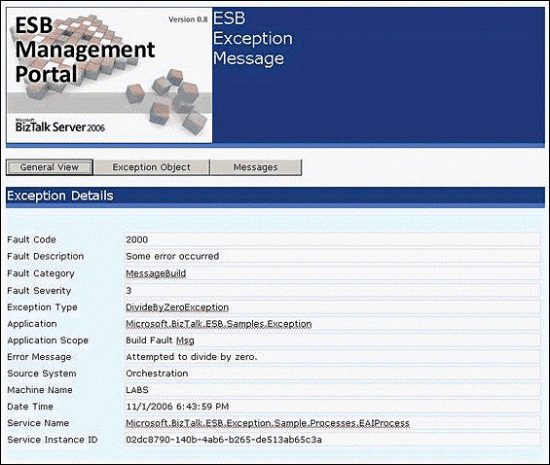Click the Machine Name LABS field
Viewport: 550px width, 465px height.
(x=333, y=390)
